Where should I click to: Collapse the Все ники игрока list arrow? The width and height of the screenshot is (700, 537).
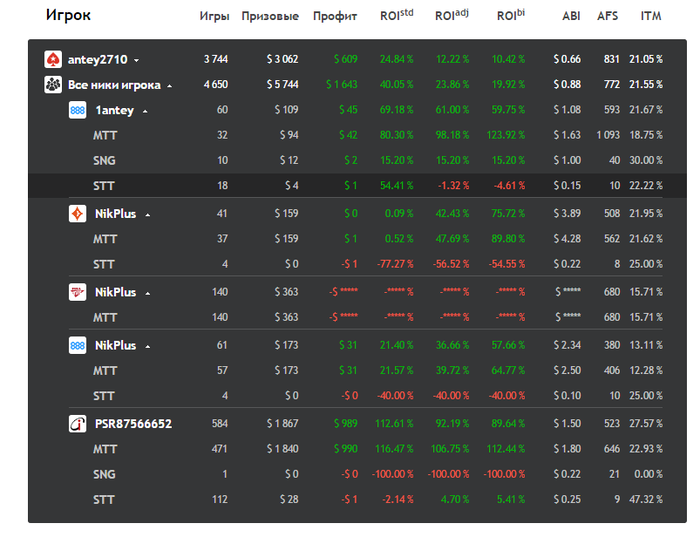pyautogui.click(x=169, y=86)
